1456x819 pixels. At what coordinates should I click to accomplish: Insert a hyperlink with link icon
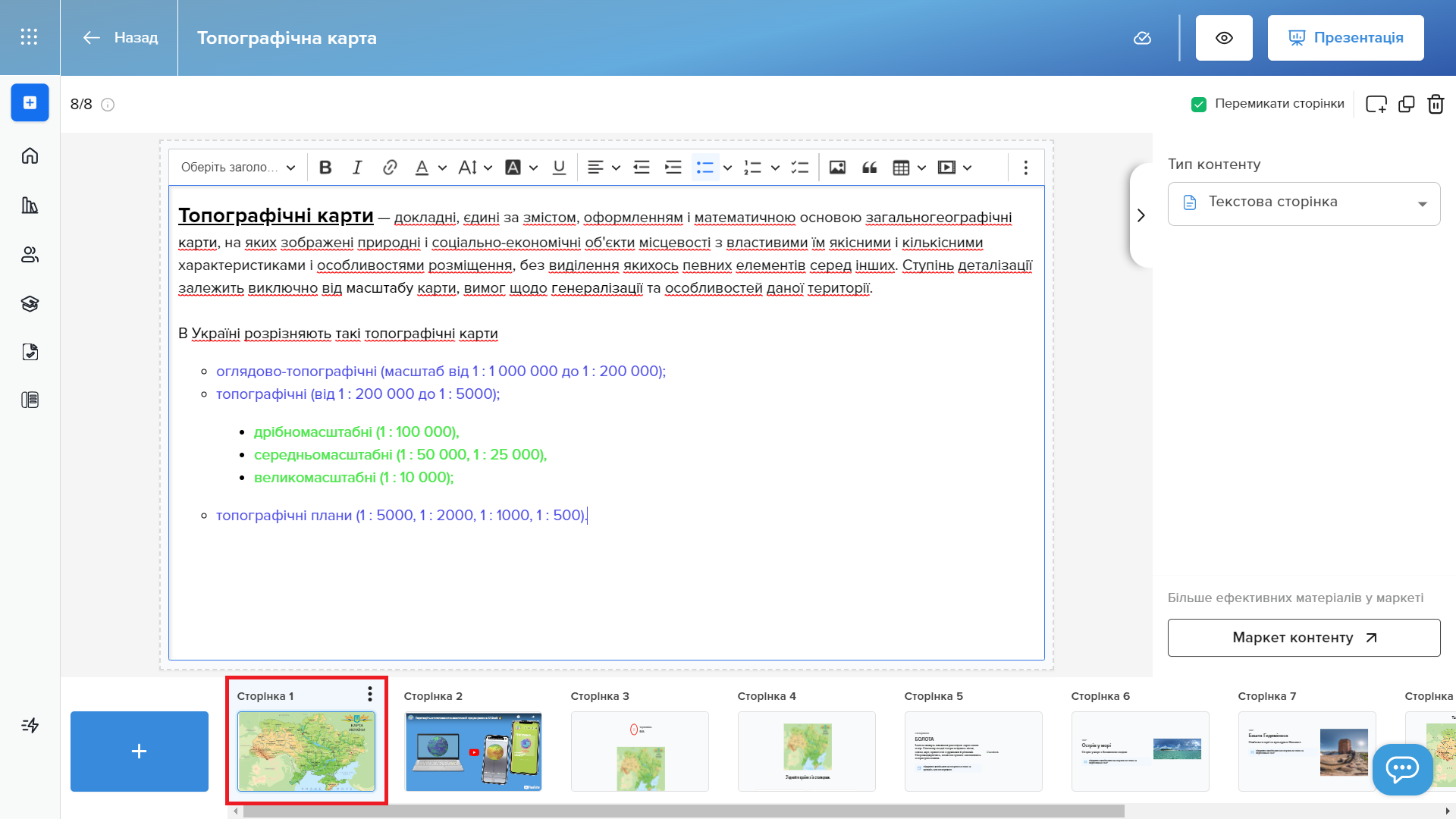click(x=390, y=168)
